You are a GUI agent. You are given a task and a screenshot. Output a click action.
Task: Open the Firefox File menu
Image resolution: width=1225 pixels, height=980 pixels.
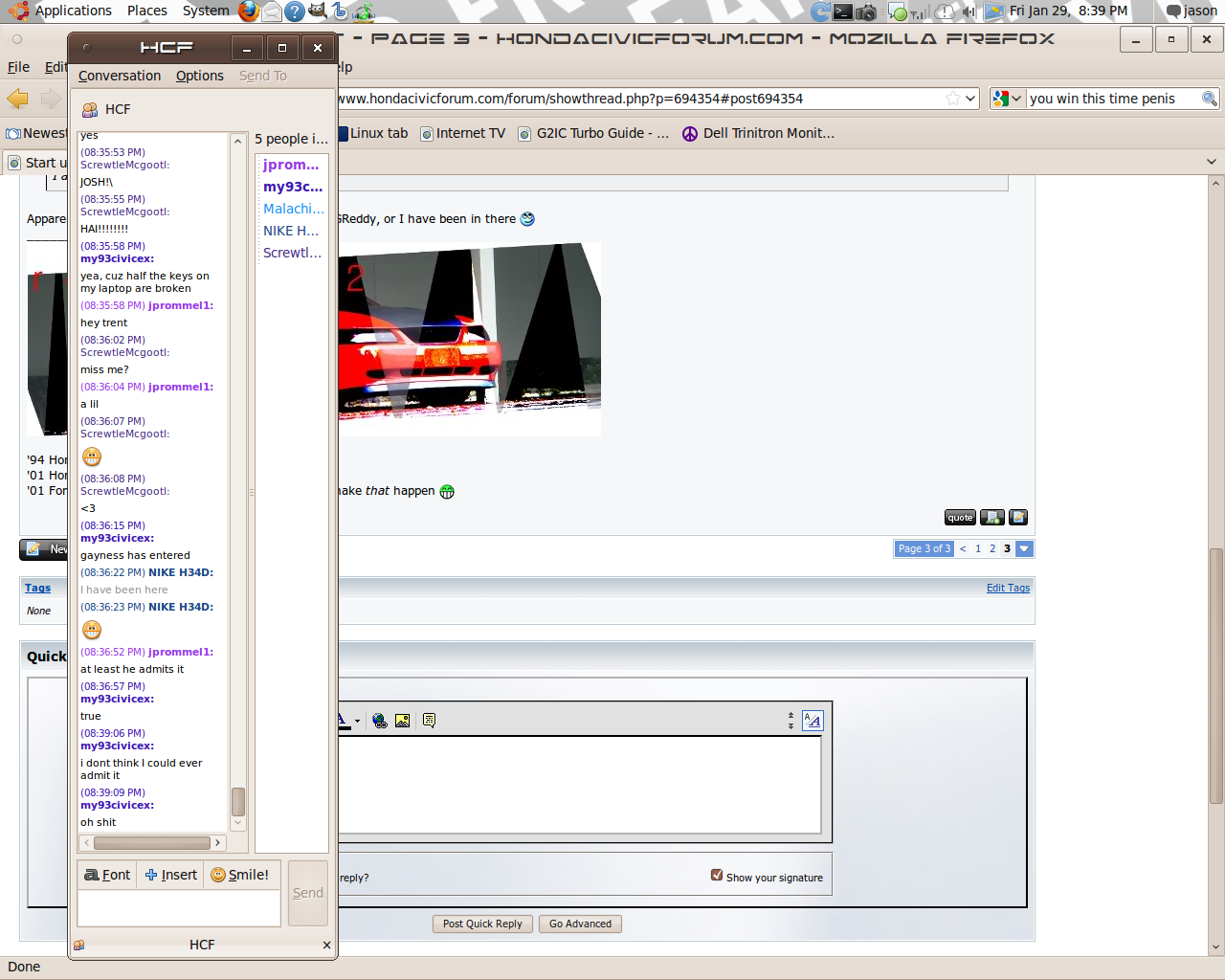(x=19, y=67)
